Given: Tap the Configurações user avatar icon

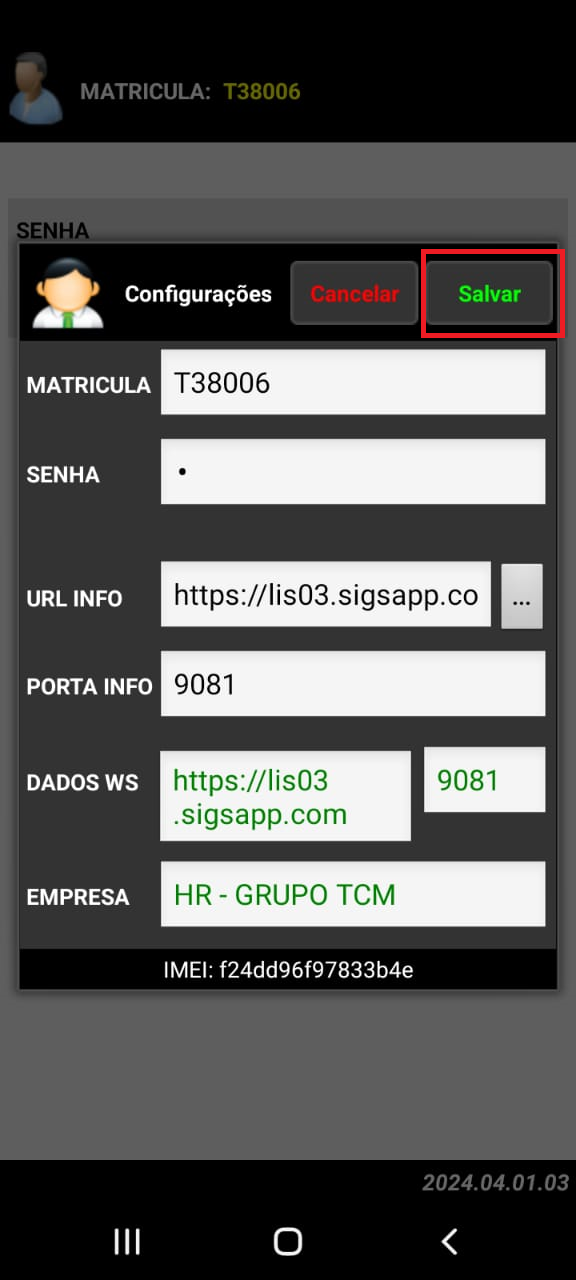Looking at the screenshot, I should pos(67,293).
